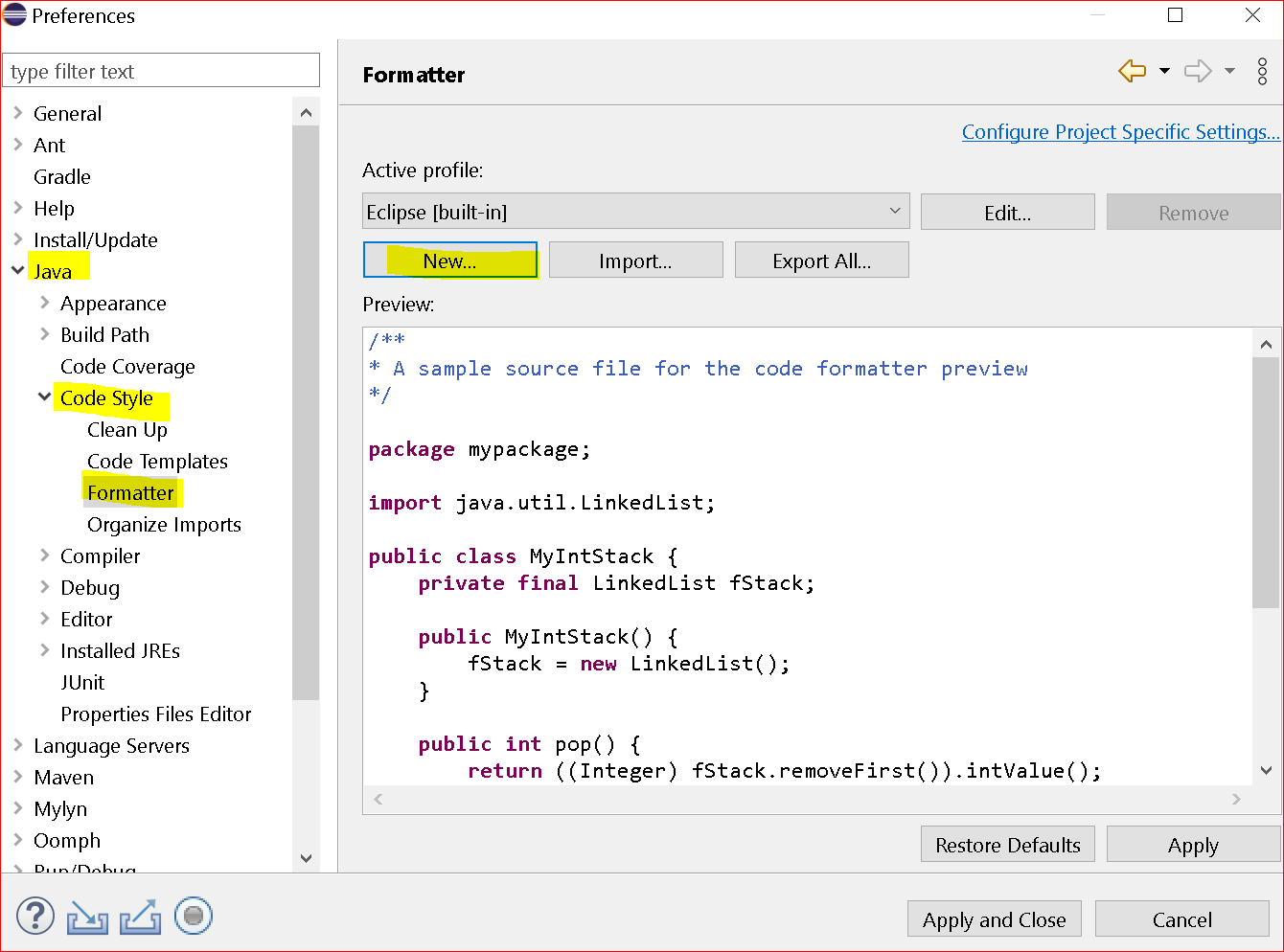Screen dimensions: 1284x952
Task: Click the Import... button
Action: coord(635,261)
